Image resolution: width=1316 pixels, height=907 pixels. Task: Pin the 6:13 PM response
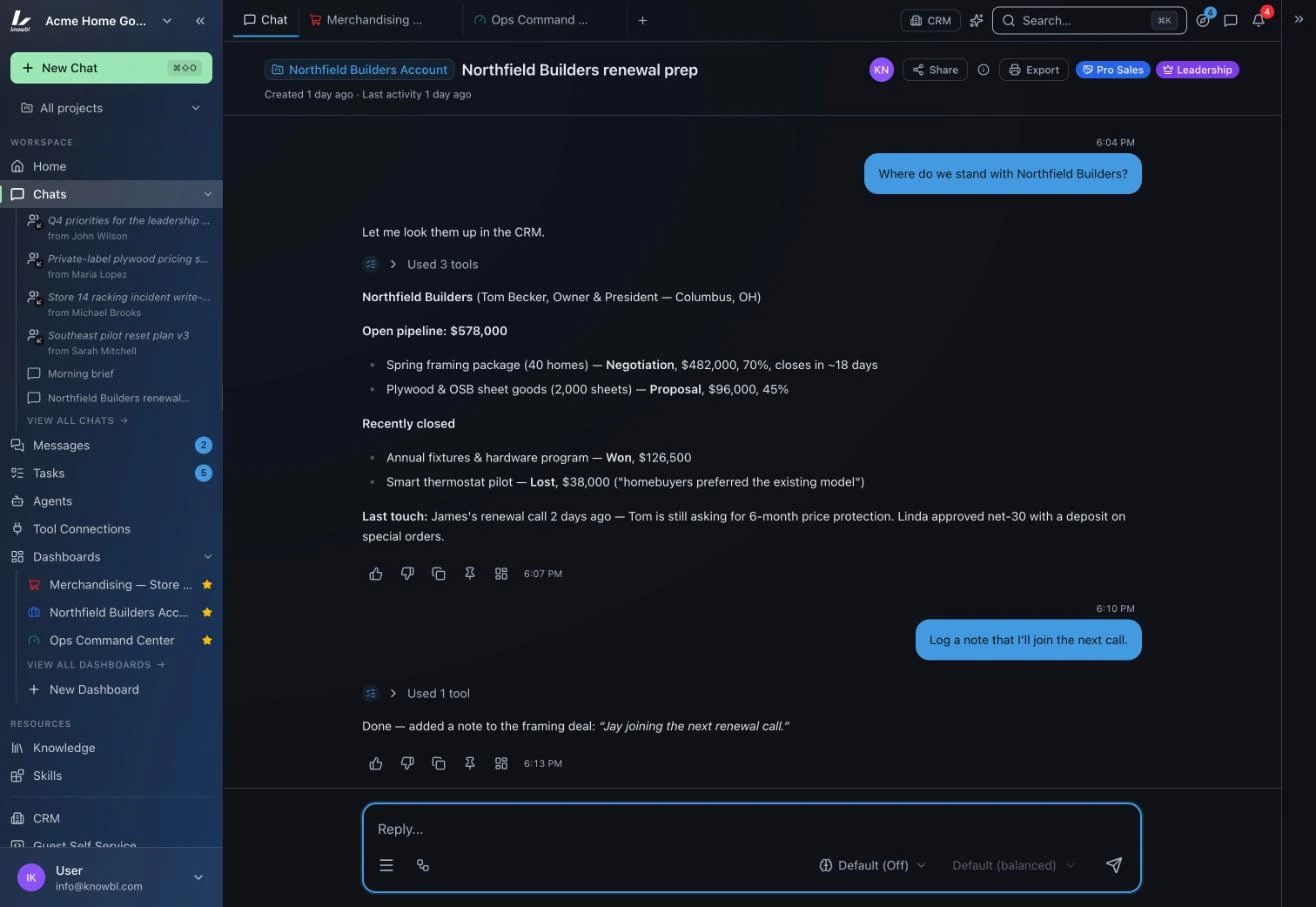pyautogui.click(x=470, y=763)
